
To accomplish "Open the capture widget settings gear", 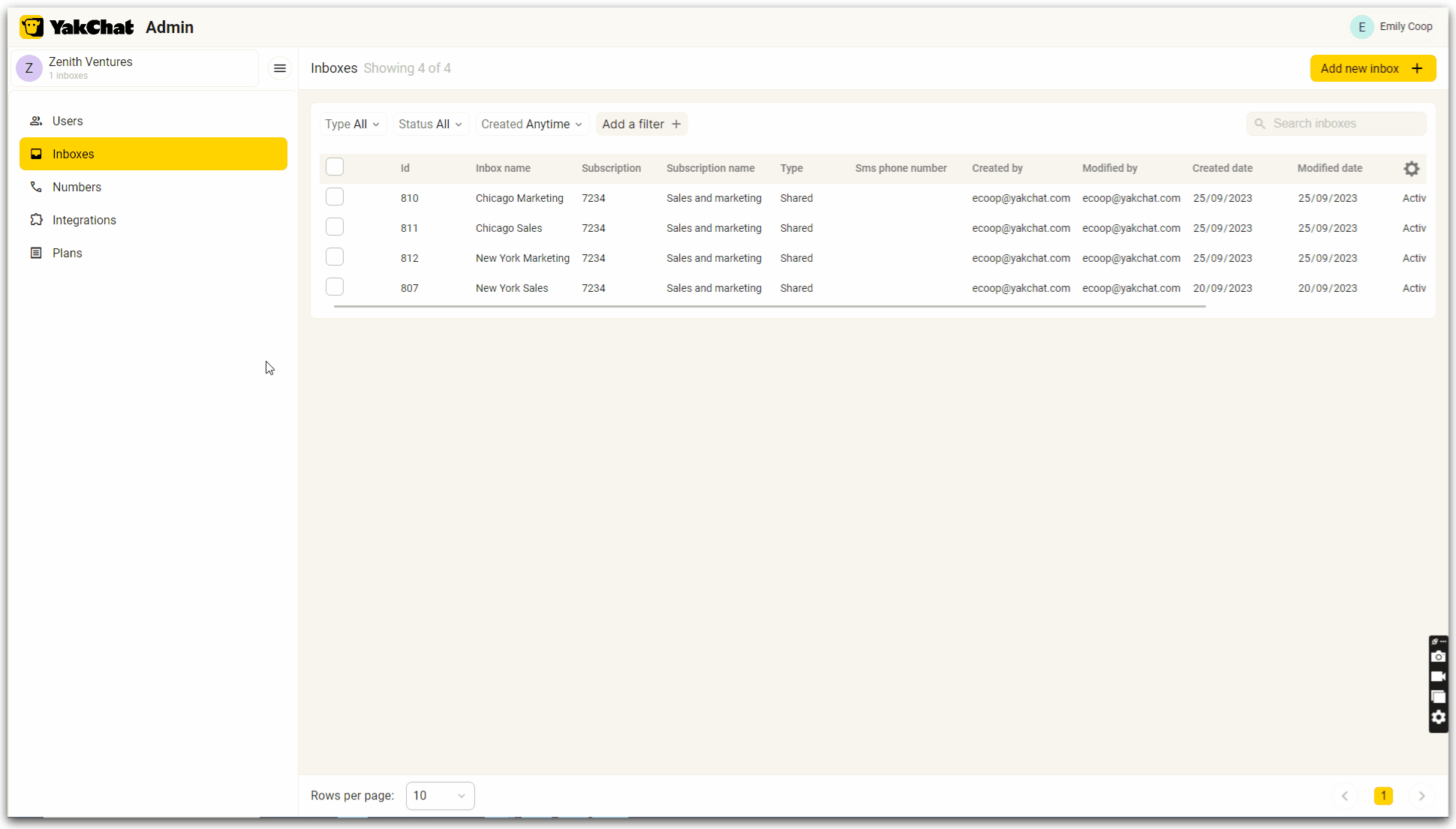I will pos(1438,717).
